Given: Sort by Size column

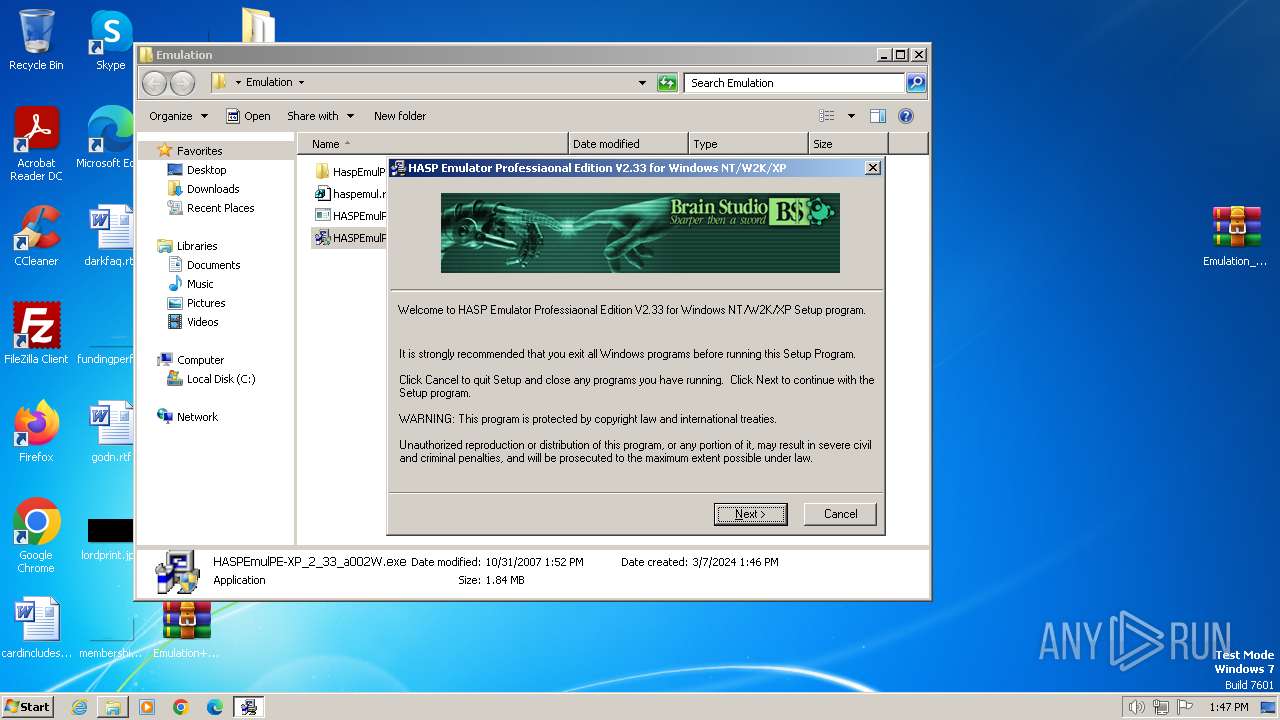Looking at the screenshot, I should point(848,144).
